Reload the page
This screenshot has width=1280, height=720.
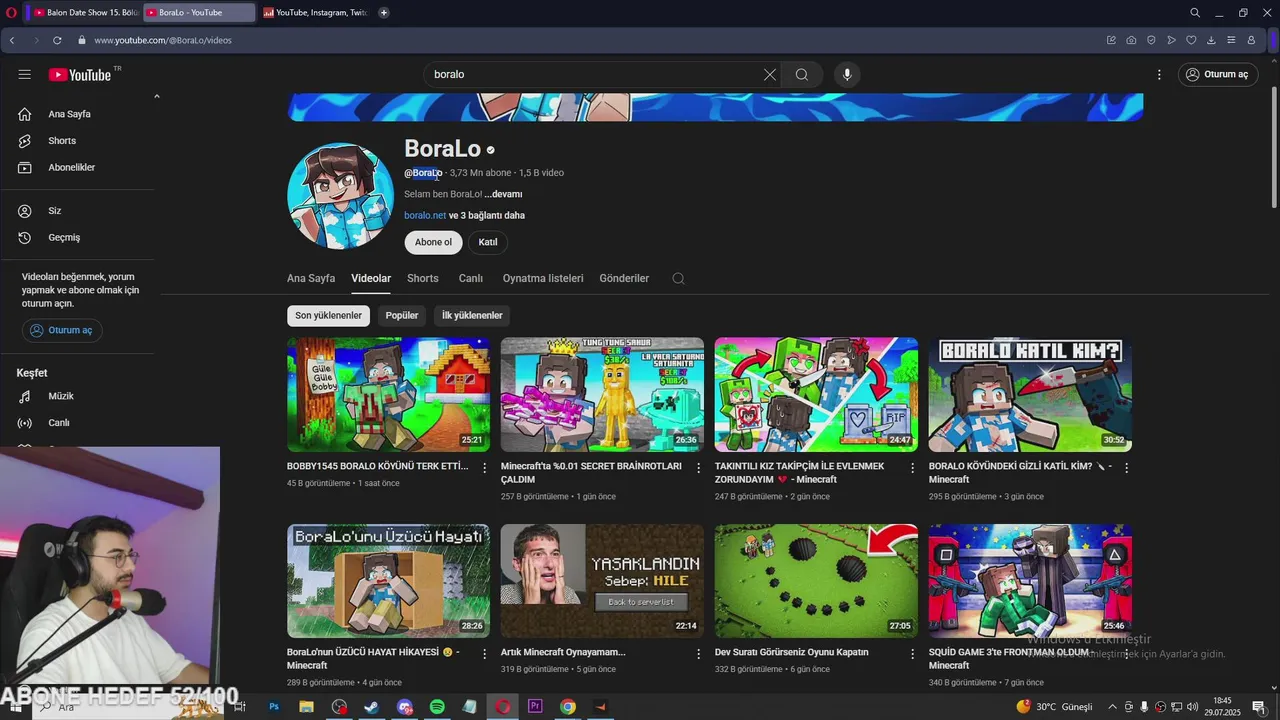pyautogui.click(x=57, y=40)
